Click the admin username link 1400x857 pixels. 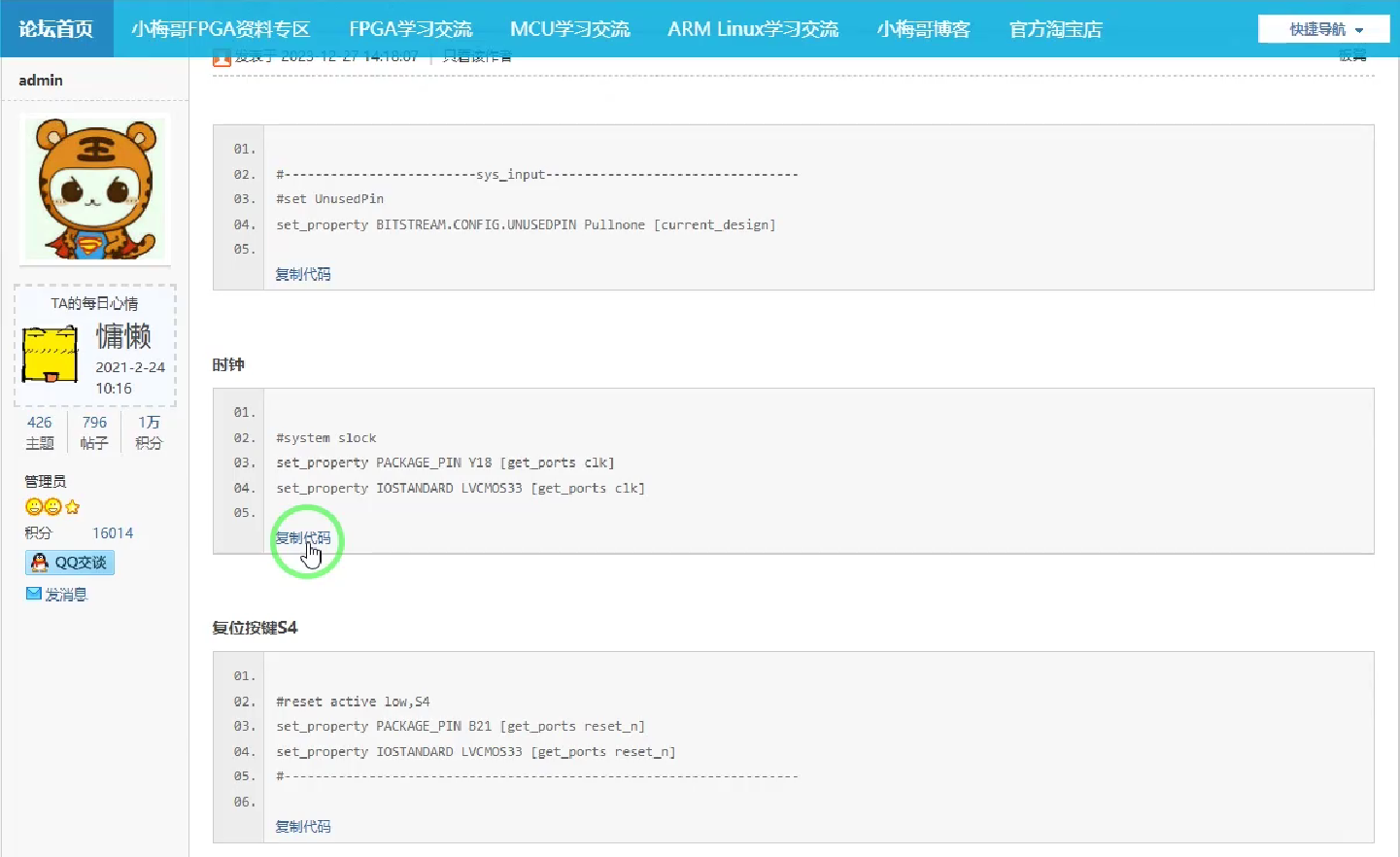click(x=41, y=81)
